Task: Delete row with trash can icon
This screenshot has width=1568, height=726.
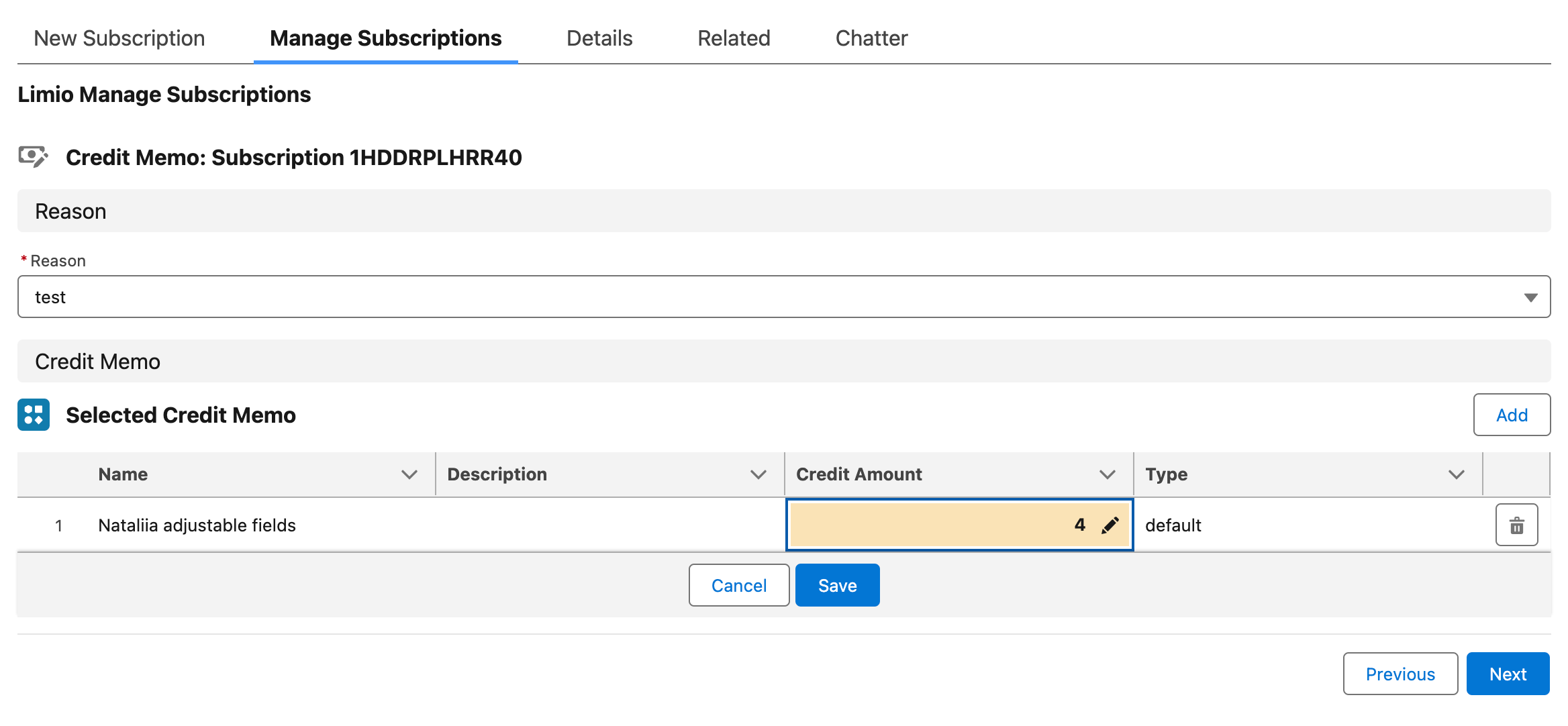Action: coord(1516,525)
